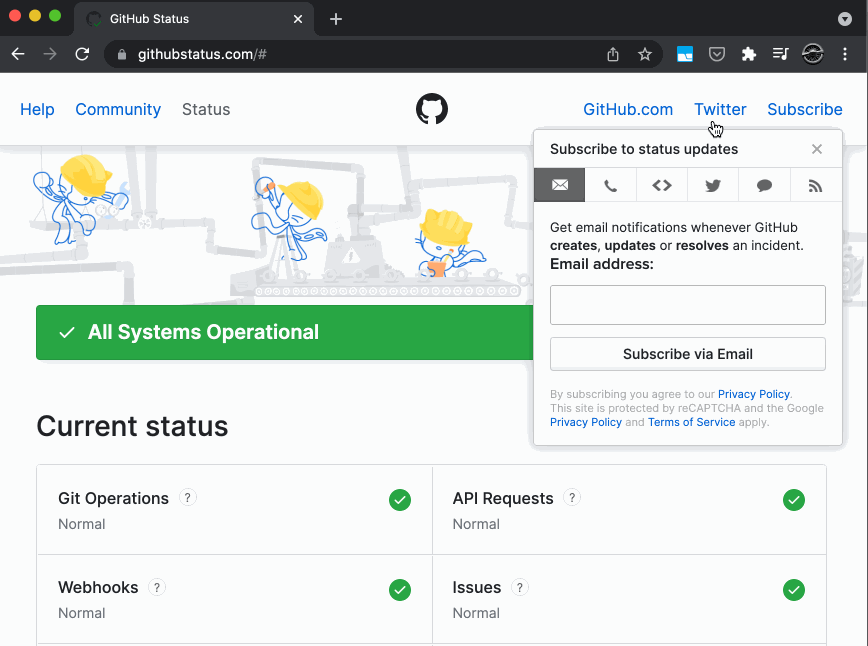Screen dimensions: 868x646
Task: Reload the page
Action: pos(82,54)
